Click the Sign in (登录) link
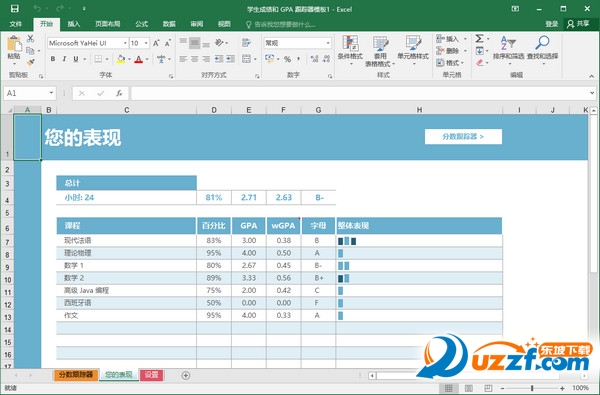Viewport: 600px width, 395px height. (x=551, y=24)
